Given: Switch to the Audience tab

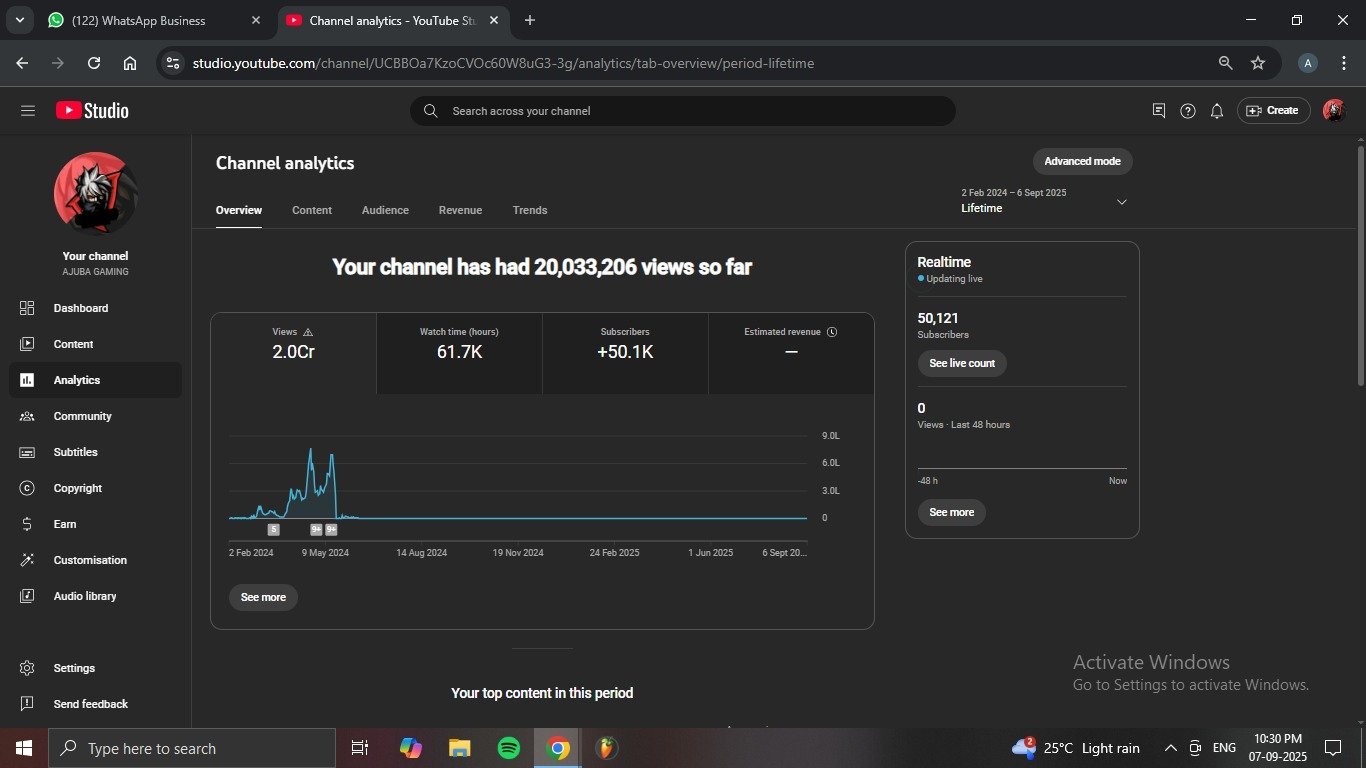Looking at the screenshot, I should [385, 210].
